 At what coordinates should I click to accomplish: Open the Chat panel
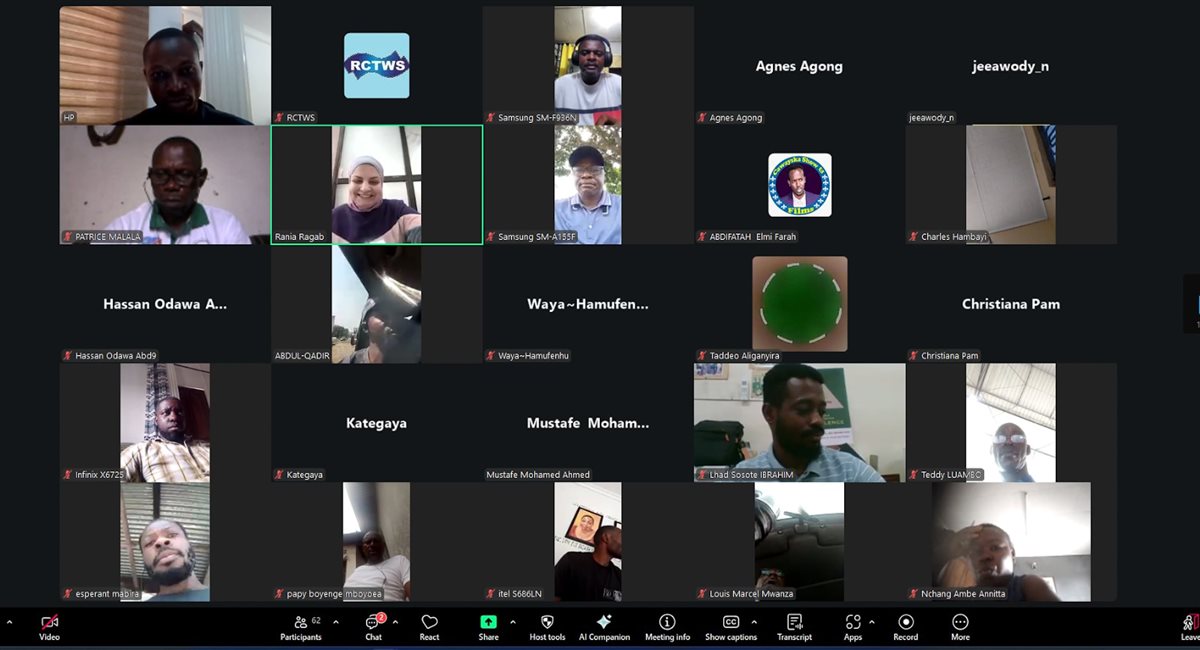[x=373, y=626]
